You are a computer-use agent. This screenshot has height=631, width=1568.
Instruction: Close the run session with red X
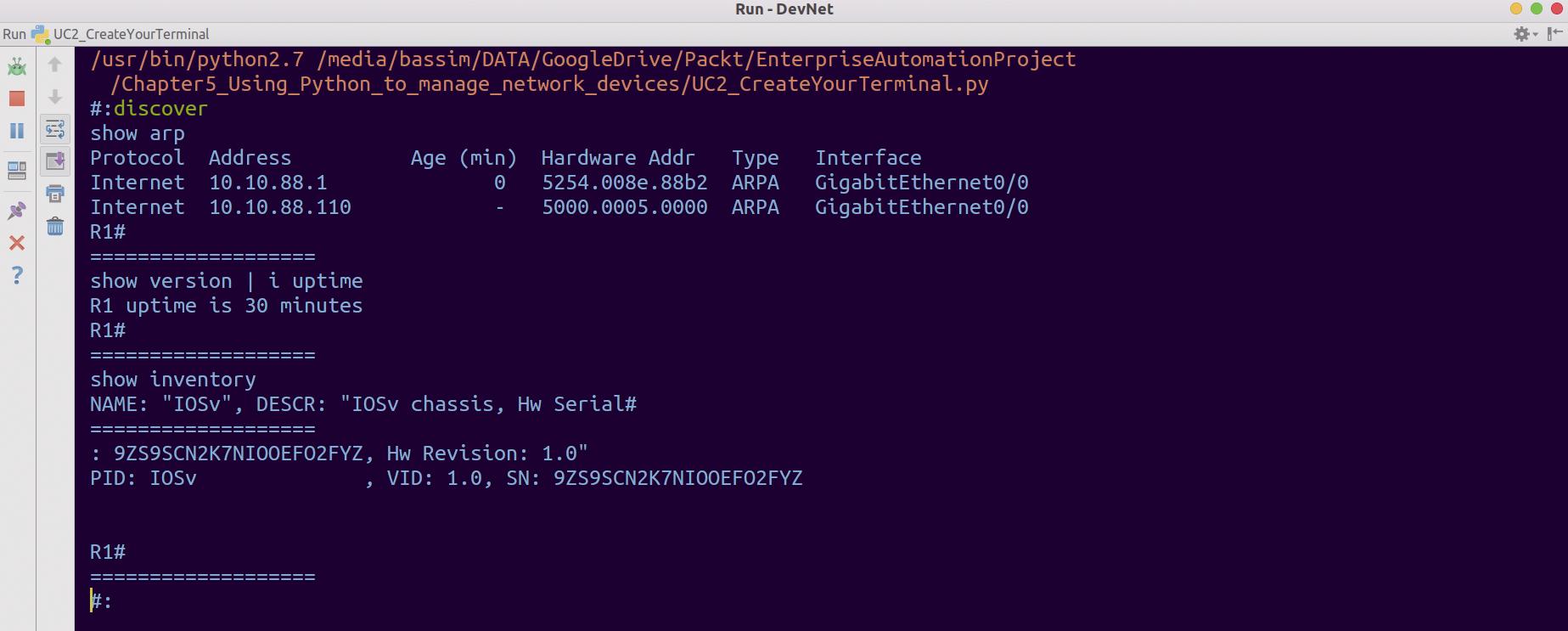tap(16, 244)
